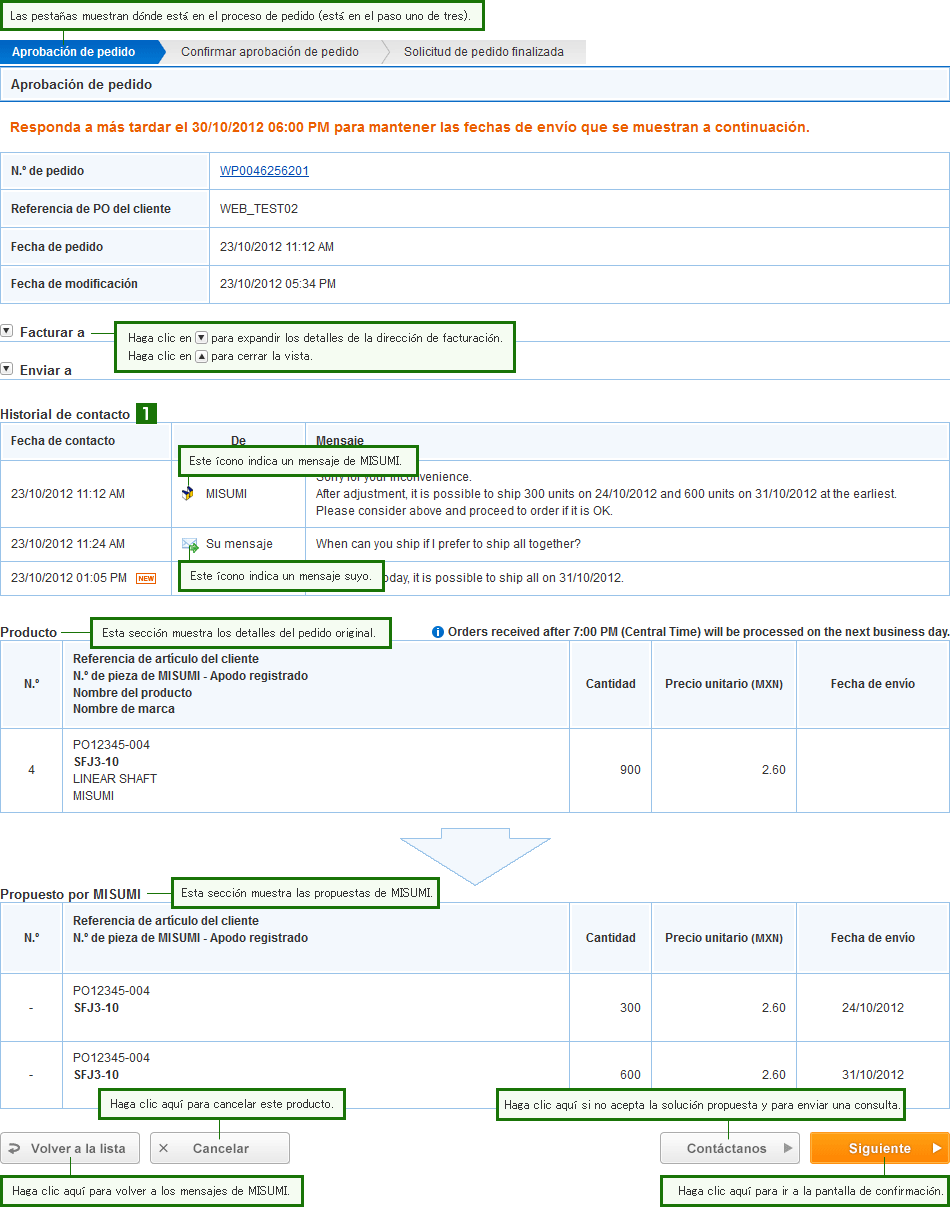This screenshot has height=1207, width=950.
Task: Click the Cancelar button
Action: coord(220,1148)
